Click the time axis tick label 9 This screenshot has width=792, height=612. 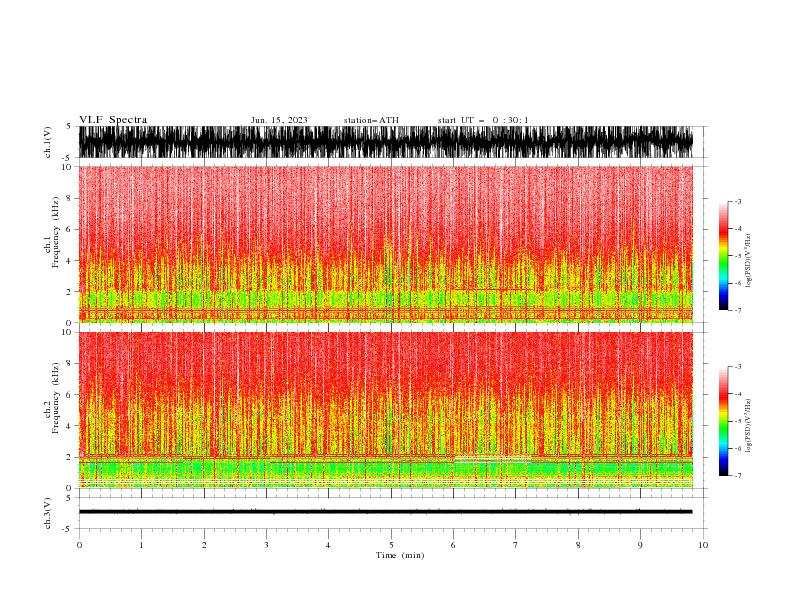(640, 545)
